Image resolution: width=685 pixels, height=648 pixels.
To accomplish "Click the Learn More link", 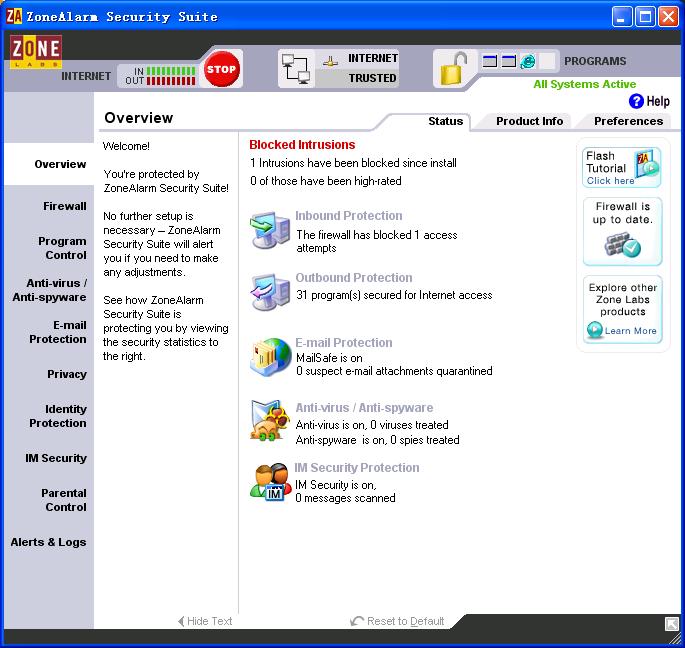I will point(630,331).
